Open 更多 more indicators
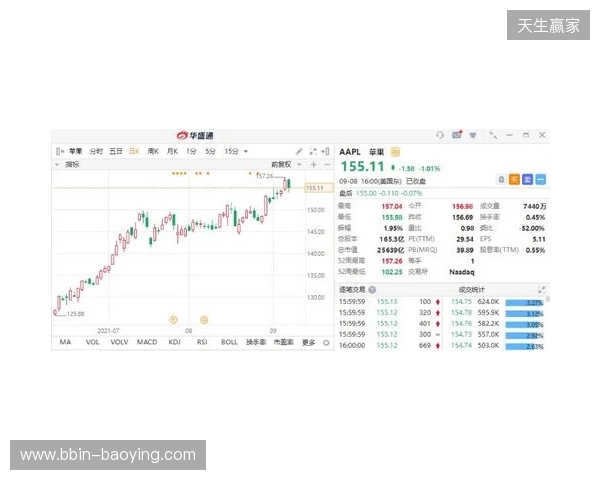This screenshot has height=480, width=600. pyautogui.click(x=308, y=343)
